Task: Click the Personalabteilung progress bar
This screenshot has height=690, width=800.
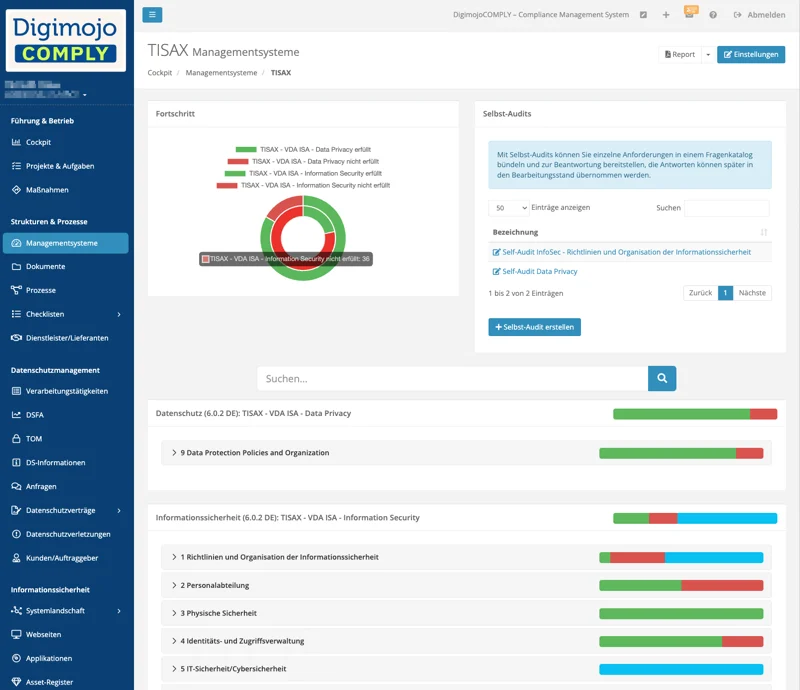Action: [x=681, y=585]
